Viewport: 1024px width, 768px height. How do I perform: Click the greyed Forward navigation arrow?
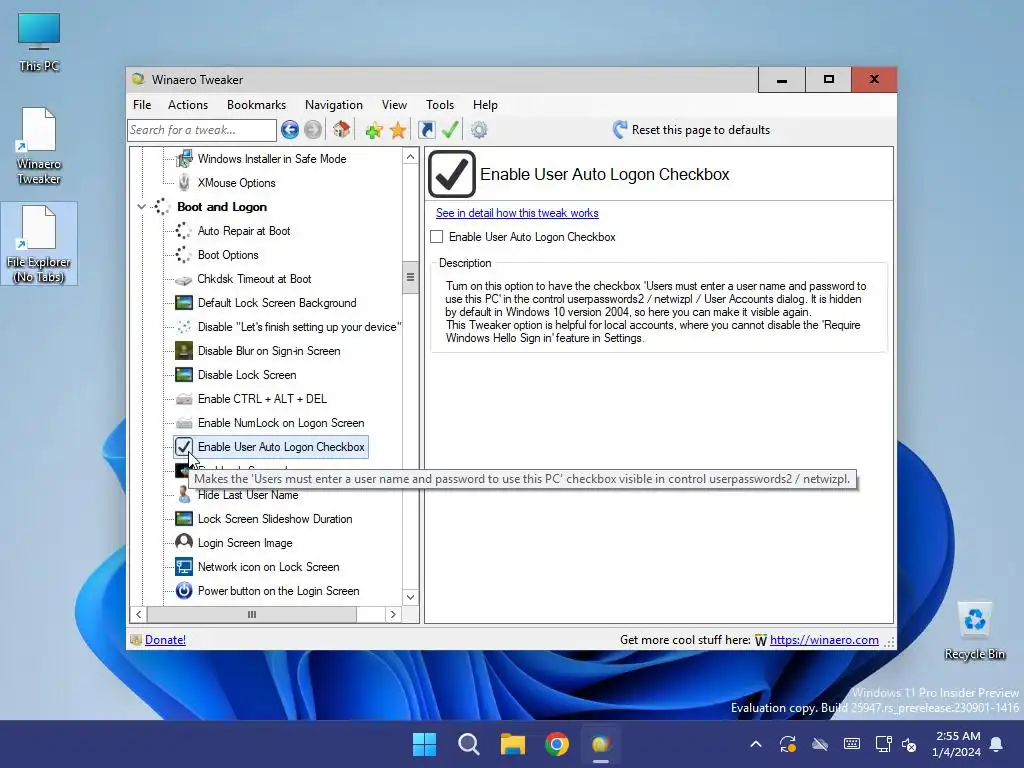[x=313, y=130]
